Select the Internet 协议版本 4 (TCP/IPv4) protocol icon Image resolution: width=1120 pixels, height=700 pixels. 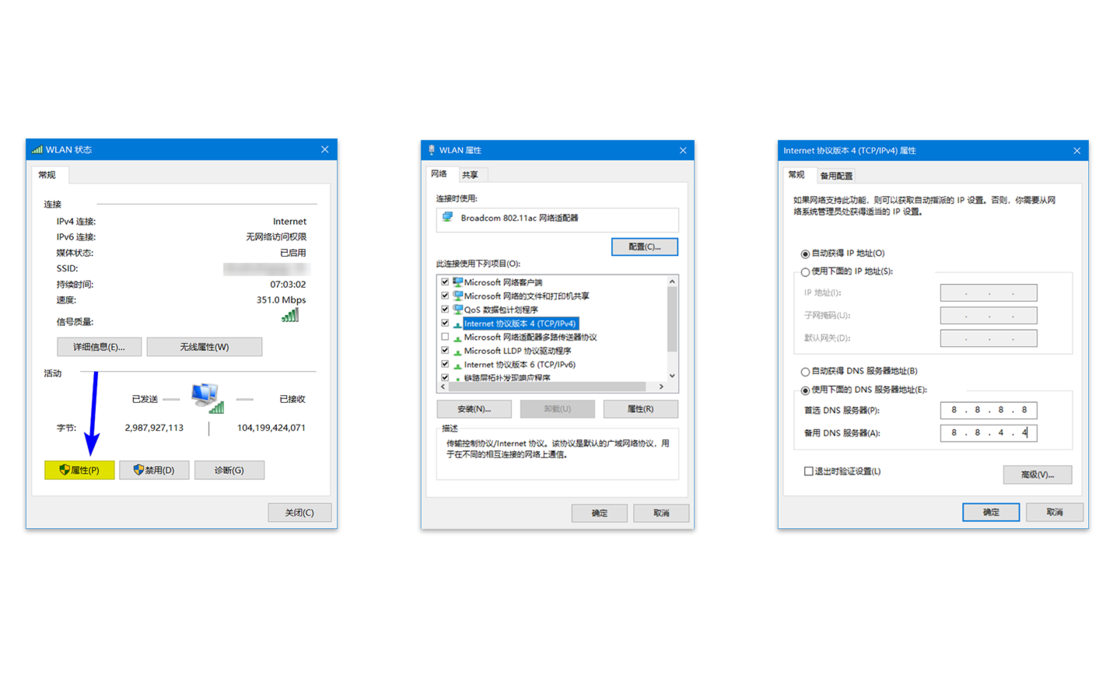456,323
